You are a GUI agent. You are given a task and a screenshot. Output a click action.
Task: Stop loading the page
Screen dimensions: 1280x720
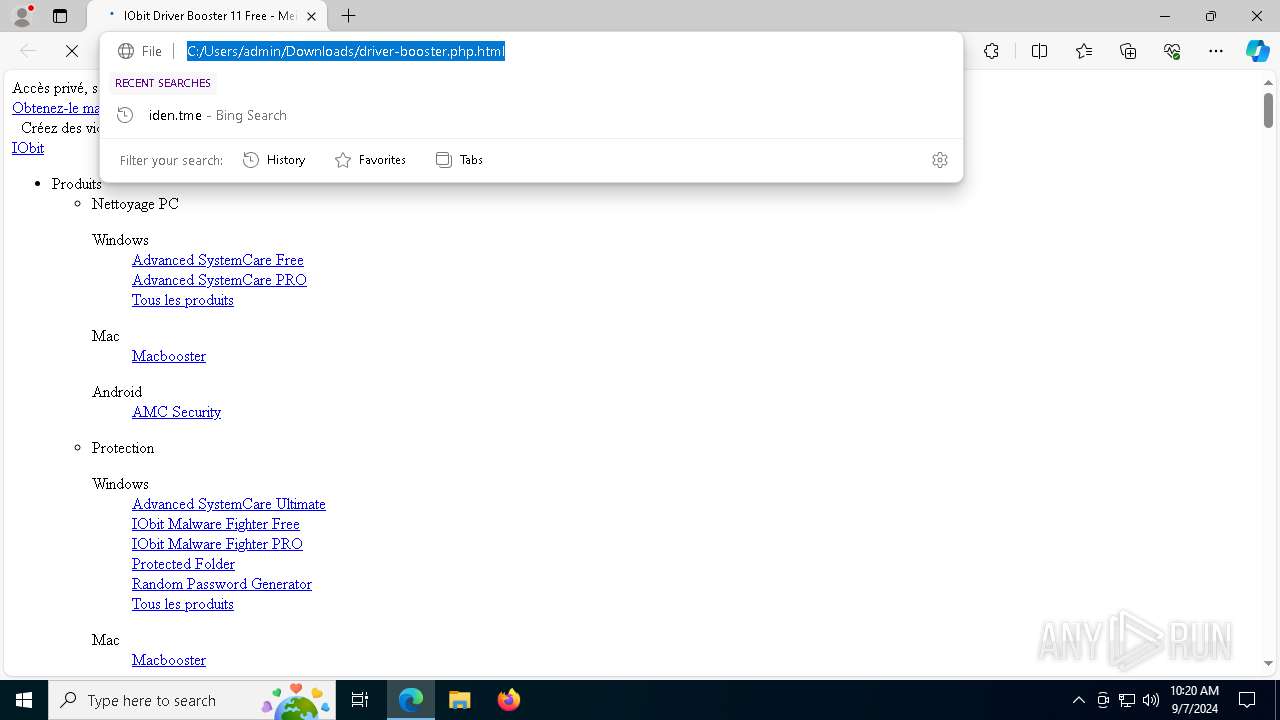tap(72, 51)
